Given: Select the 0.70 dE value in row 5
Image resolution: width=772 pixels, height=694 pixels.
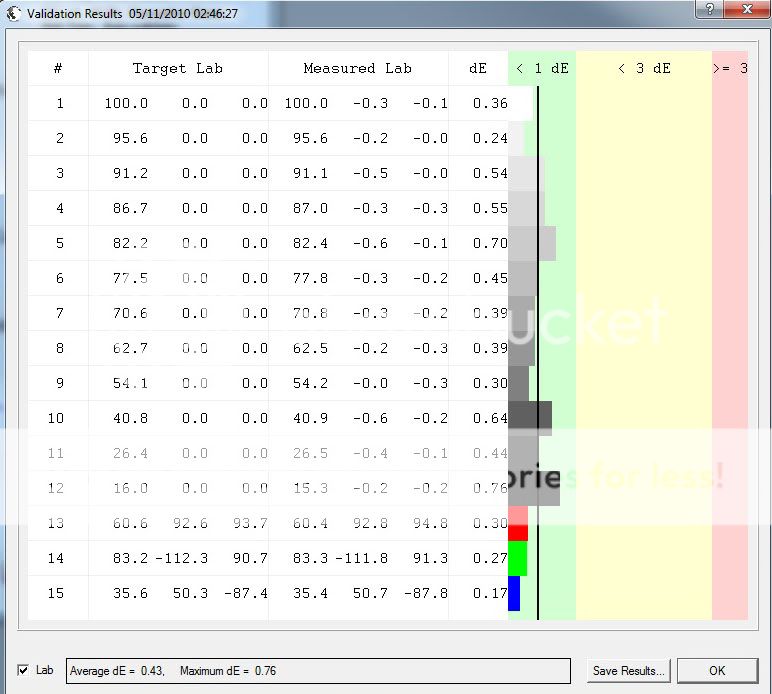Looking at the screenshot, I should [489, 243].
